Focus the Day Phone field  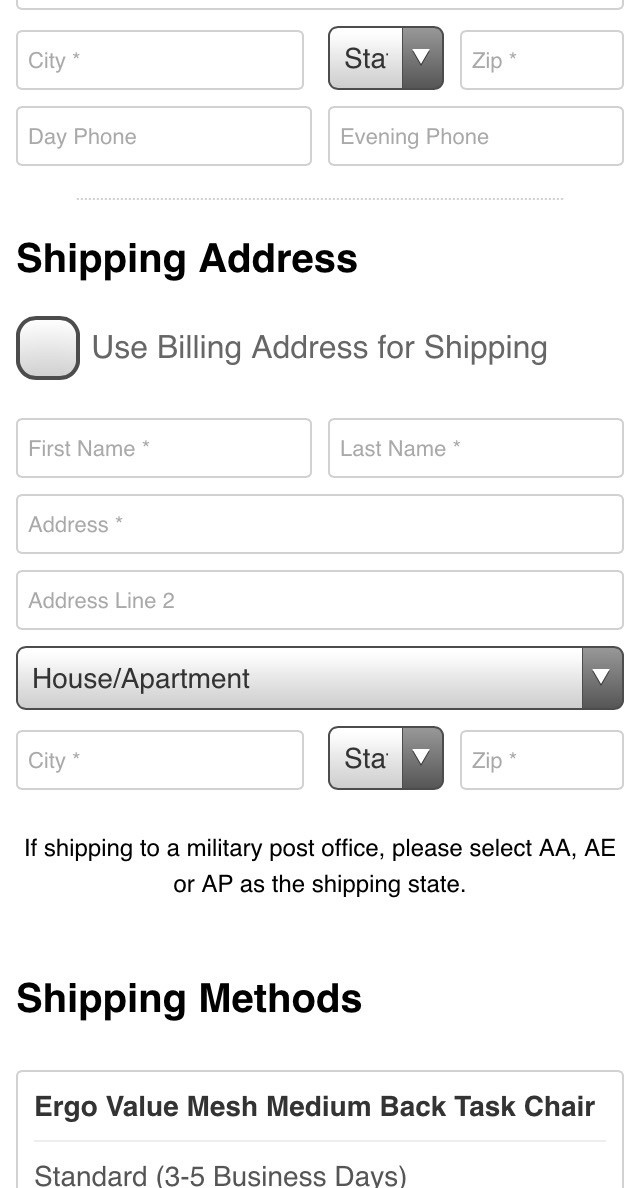click(x=163, y=137)
